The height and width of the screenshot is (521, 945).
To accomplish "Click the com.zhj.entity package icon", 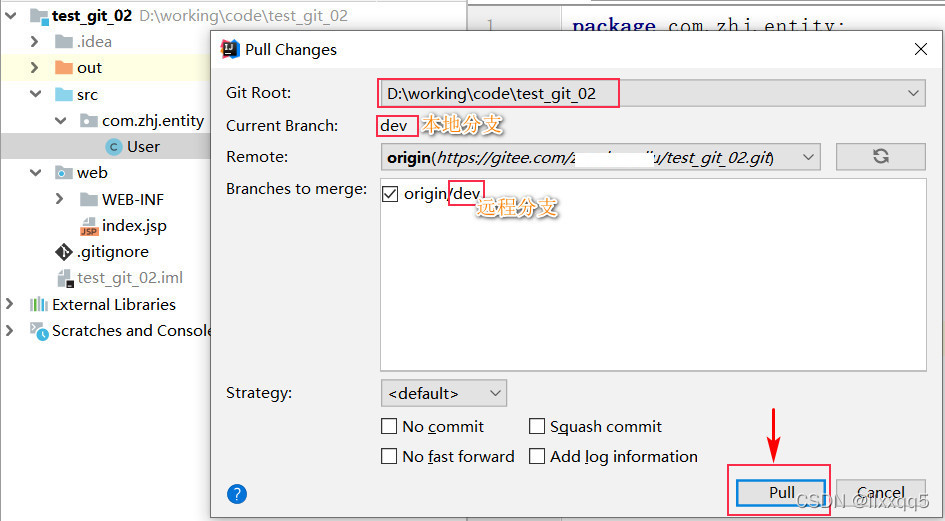I will tap(89, 121).
